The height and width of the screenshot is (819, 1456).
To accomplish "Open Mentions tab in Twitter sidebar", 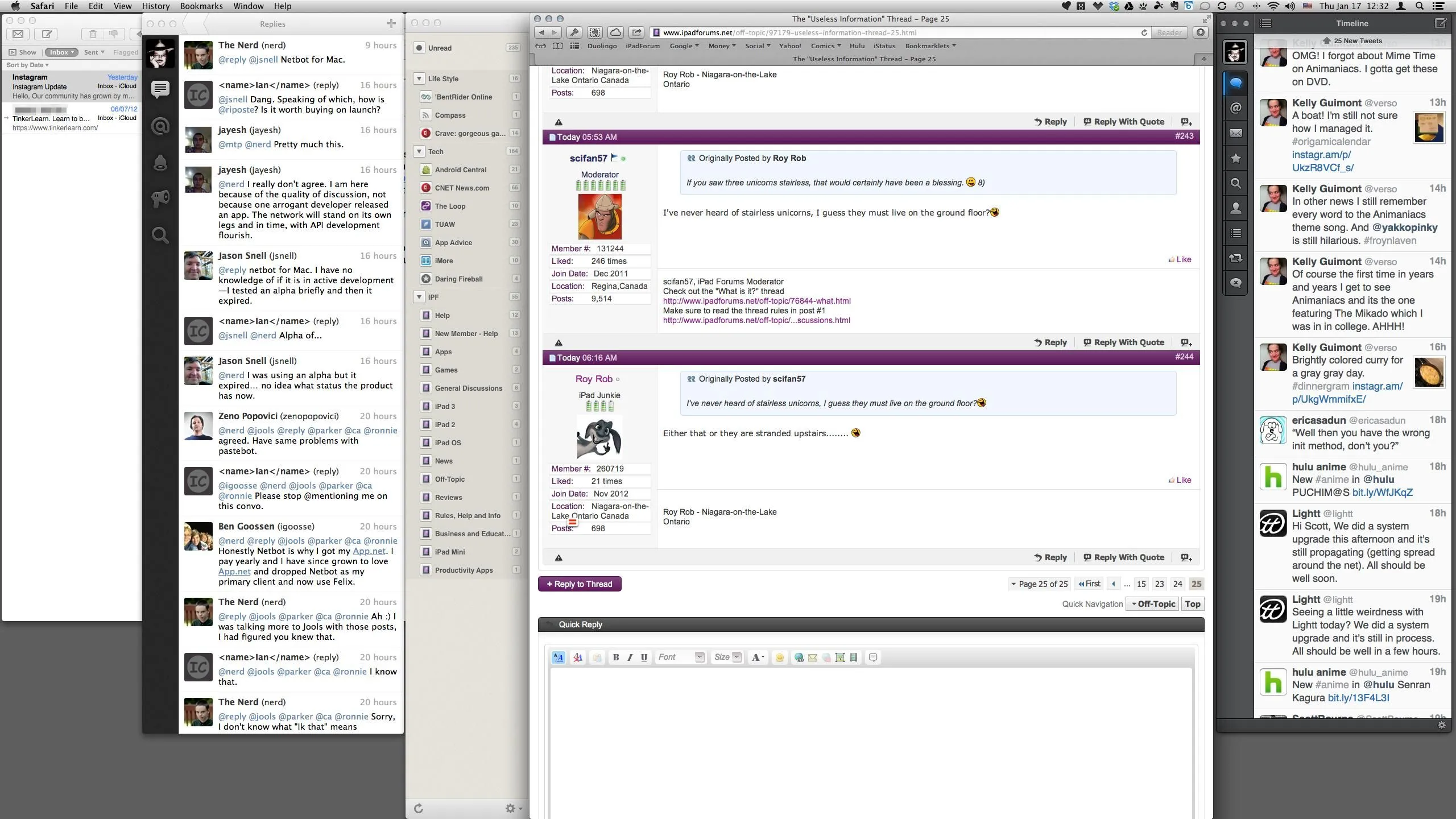I will [1235, 108].
